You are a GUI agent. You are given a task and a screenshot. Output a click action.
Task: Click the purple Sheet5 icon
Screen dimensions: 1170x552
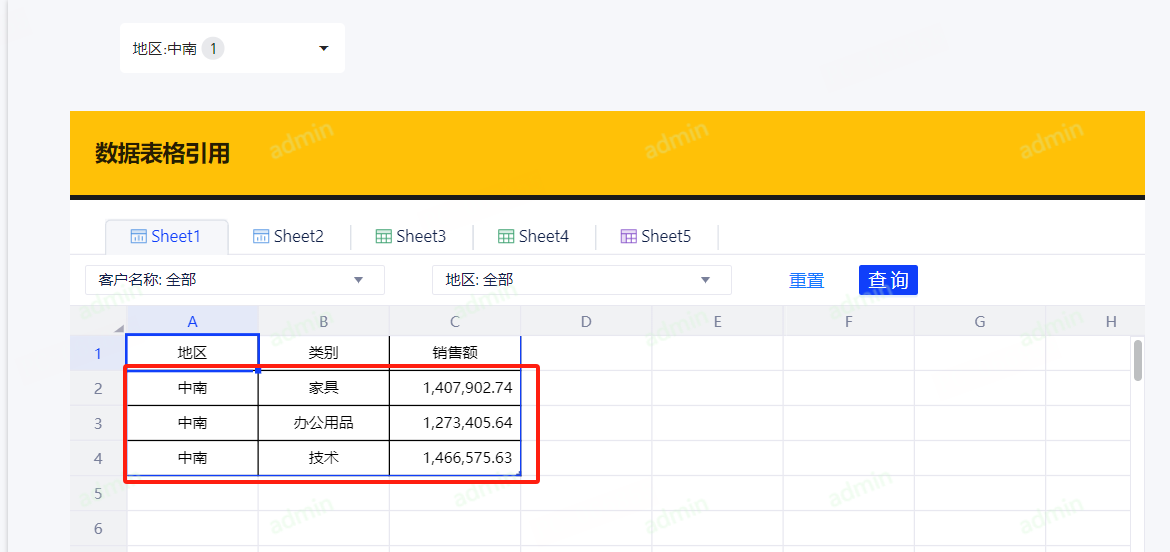[628, 237]
